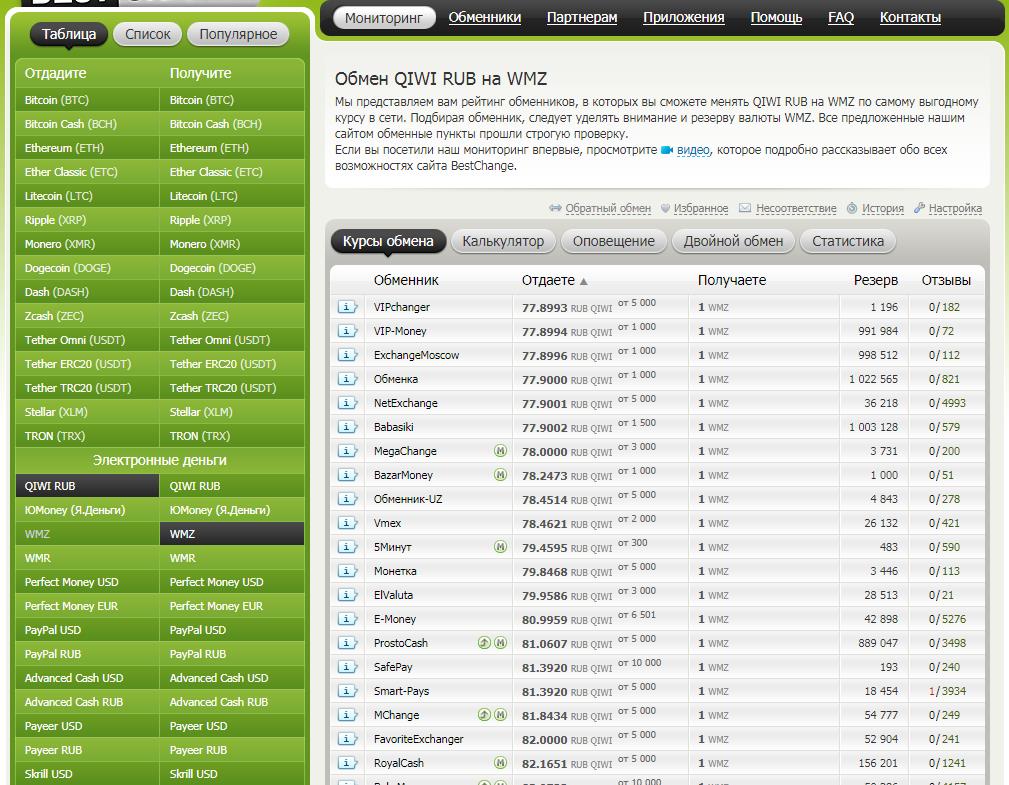The height and width of the screenshot is (785, 1009).
Task: Select Bitcoin (BTC) in Отдадите column
Action: (88, 100)
